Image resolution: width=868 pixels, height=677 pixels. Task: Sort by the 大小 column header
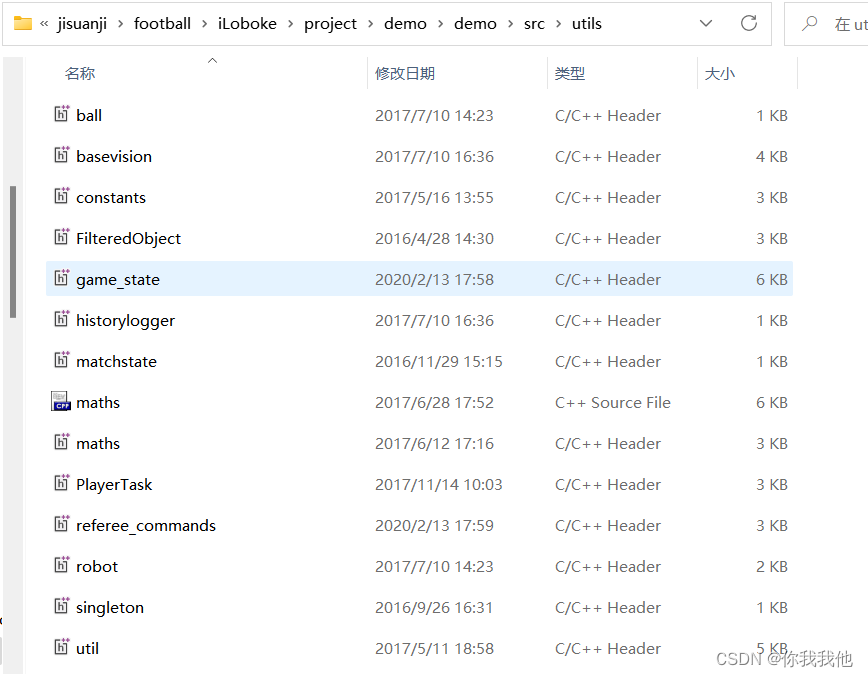720,72
